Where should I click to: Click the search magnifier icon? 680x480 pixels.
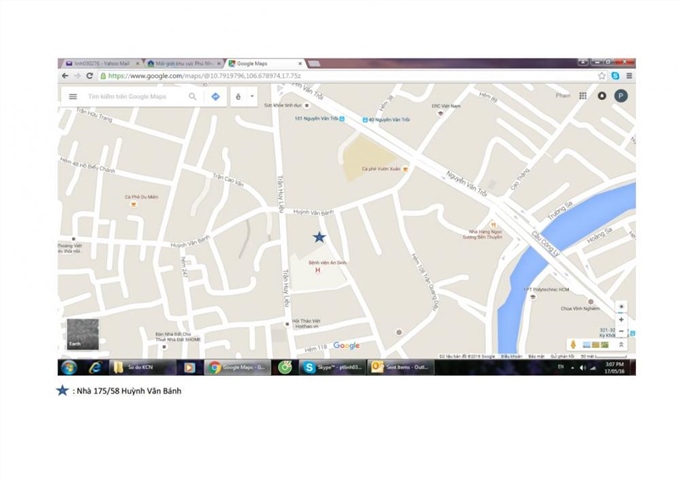coord(193,97)
